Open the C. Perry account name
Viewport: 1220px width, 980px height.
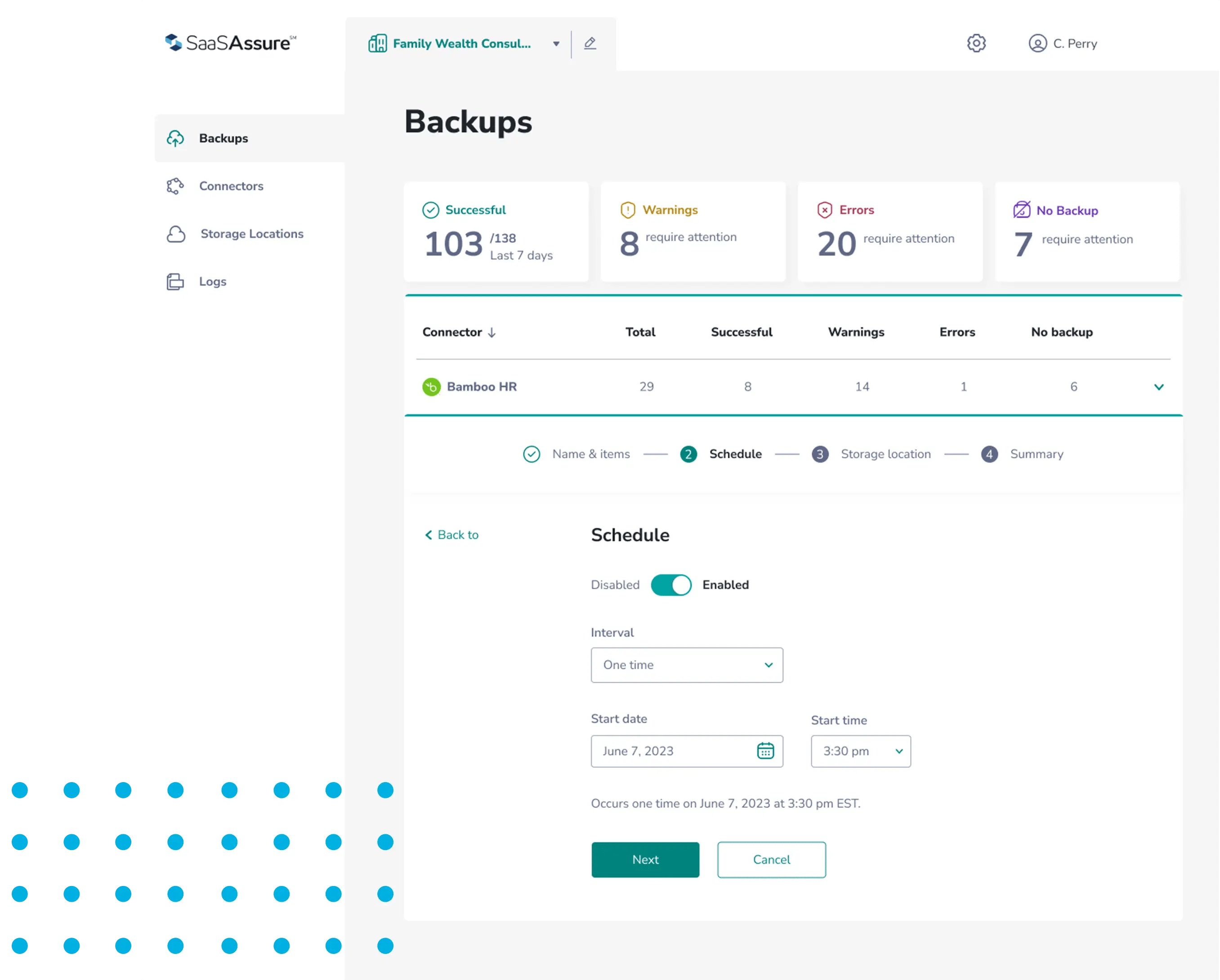1075,44
